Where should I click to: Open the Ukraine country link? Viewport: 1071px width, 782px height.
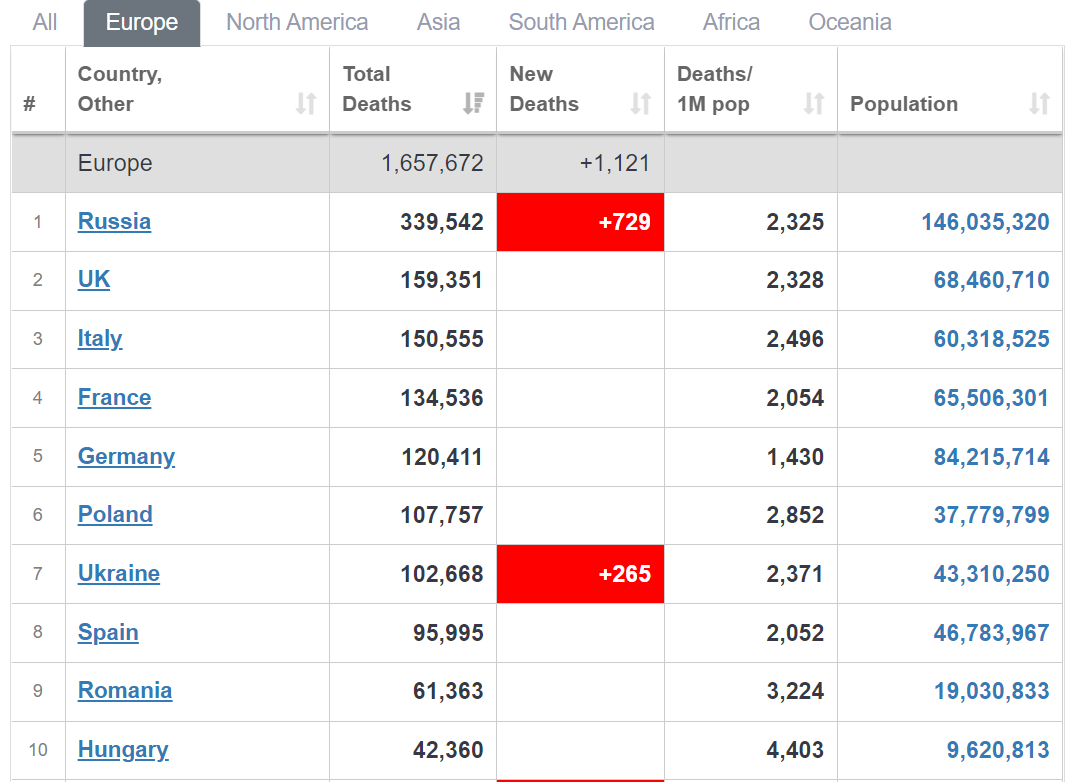click(x=119, y=573)
